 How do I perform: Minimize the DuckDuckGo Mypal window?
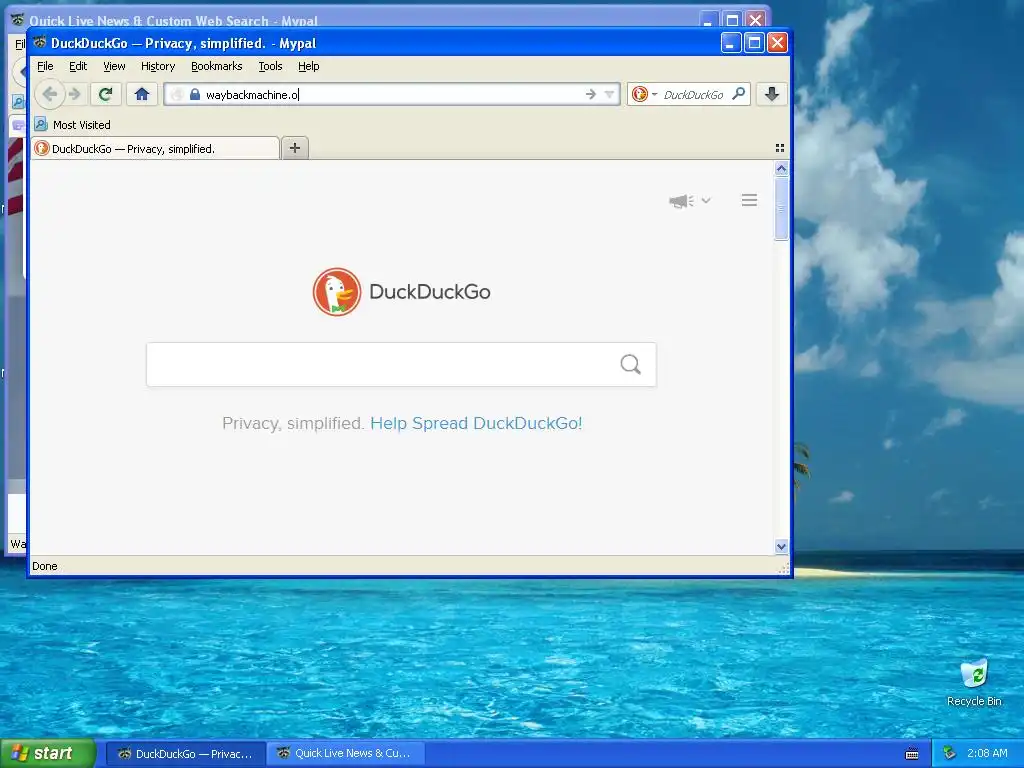coord(731,43)
